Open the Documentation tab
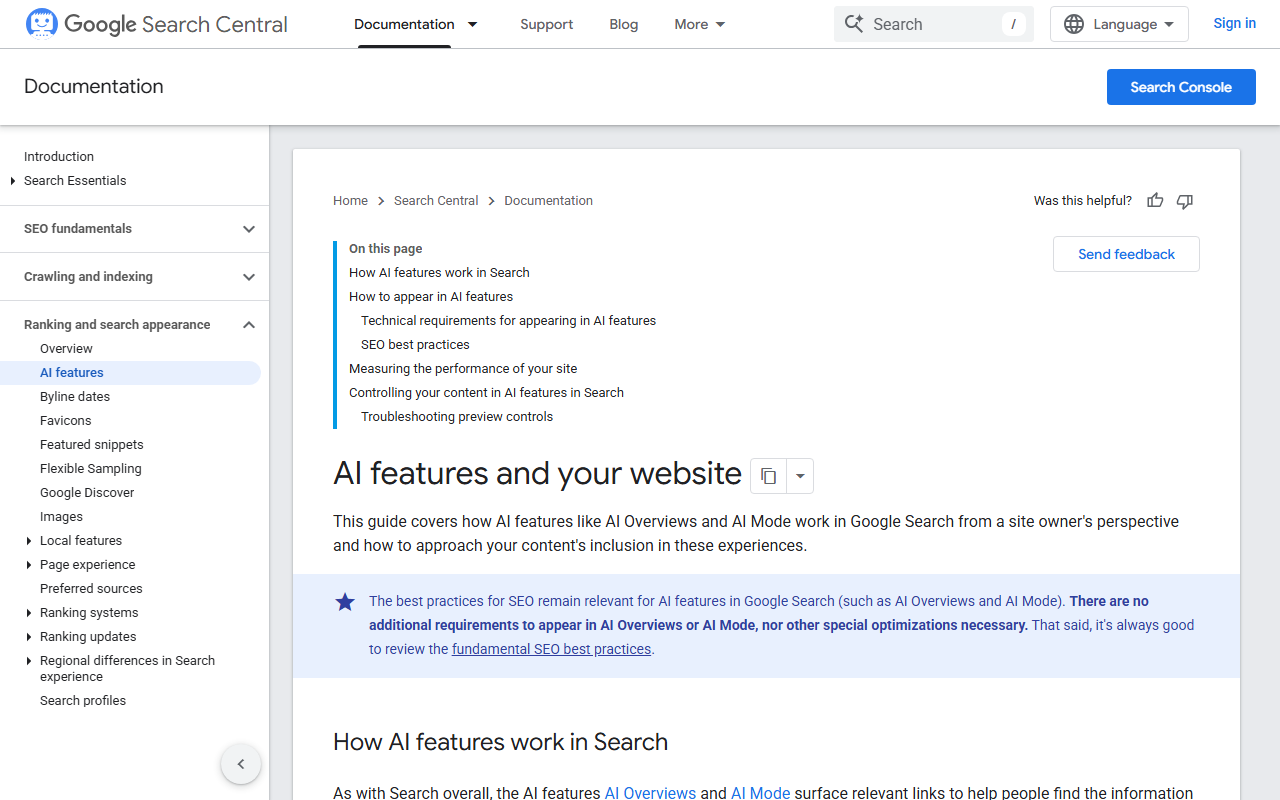This screenshot has width=1280, height=800. tap(404, 24)
